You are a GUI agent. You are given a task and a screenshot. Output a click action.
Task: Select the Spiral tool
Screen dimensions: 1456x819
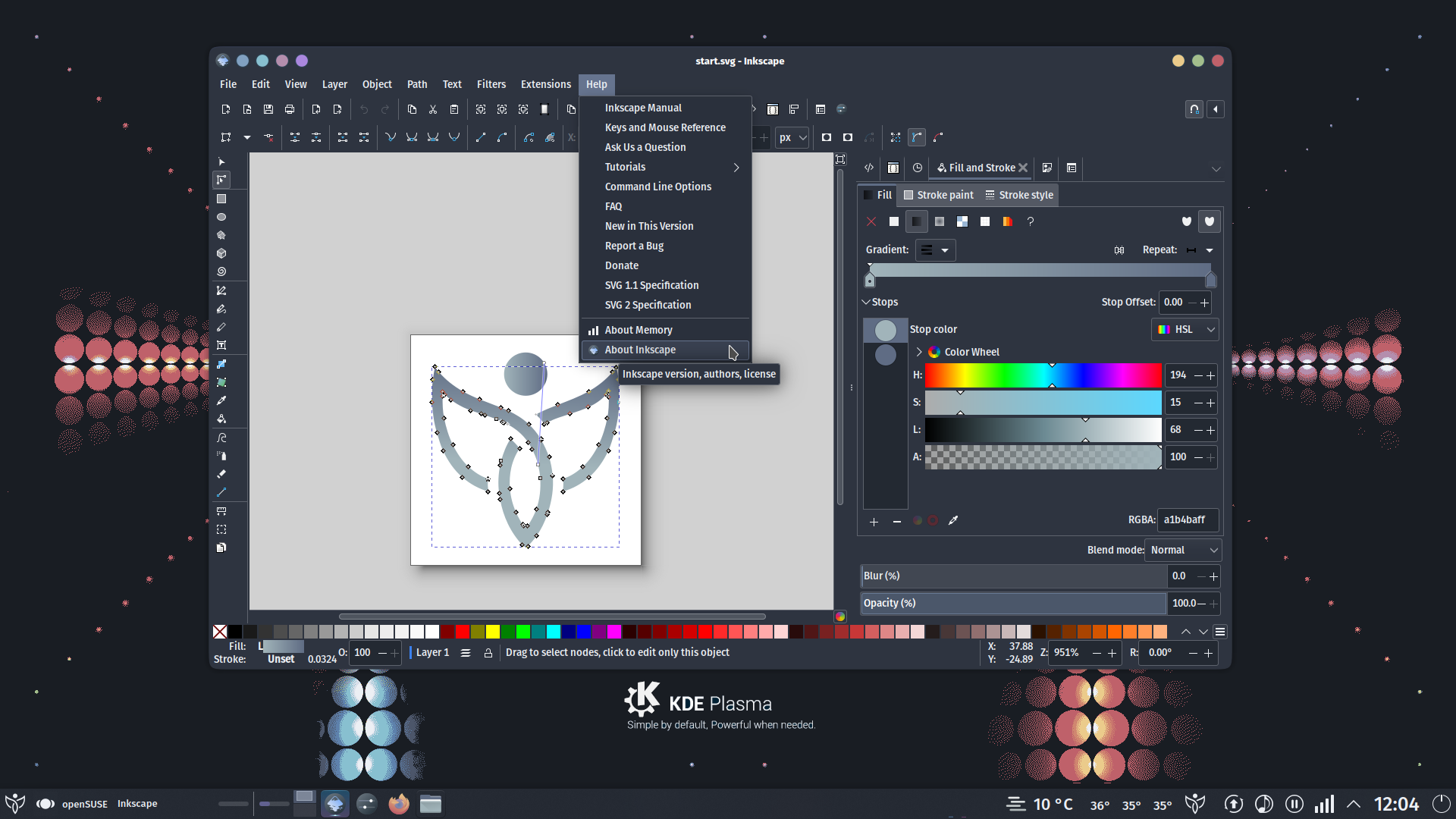(x=221, y=271)
